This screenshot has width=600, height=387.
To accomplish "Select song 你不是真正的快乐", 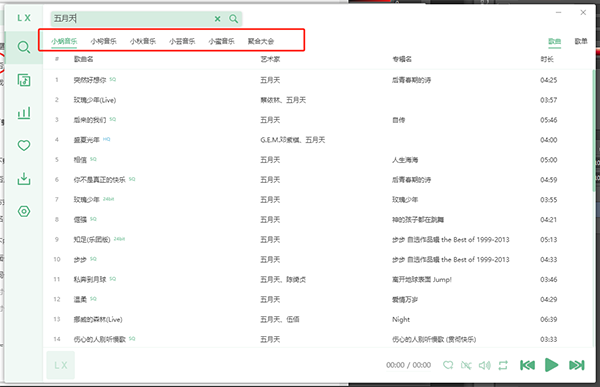I will point(99,180).
